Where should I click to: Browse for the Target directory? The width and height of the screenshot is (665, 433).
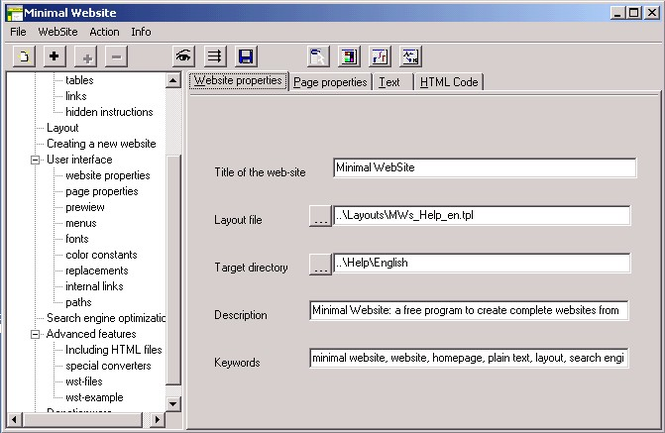pos(320,264)
